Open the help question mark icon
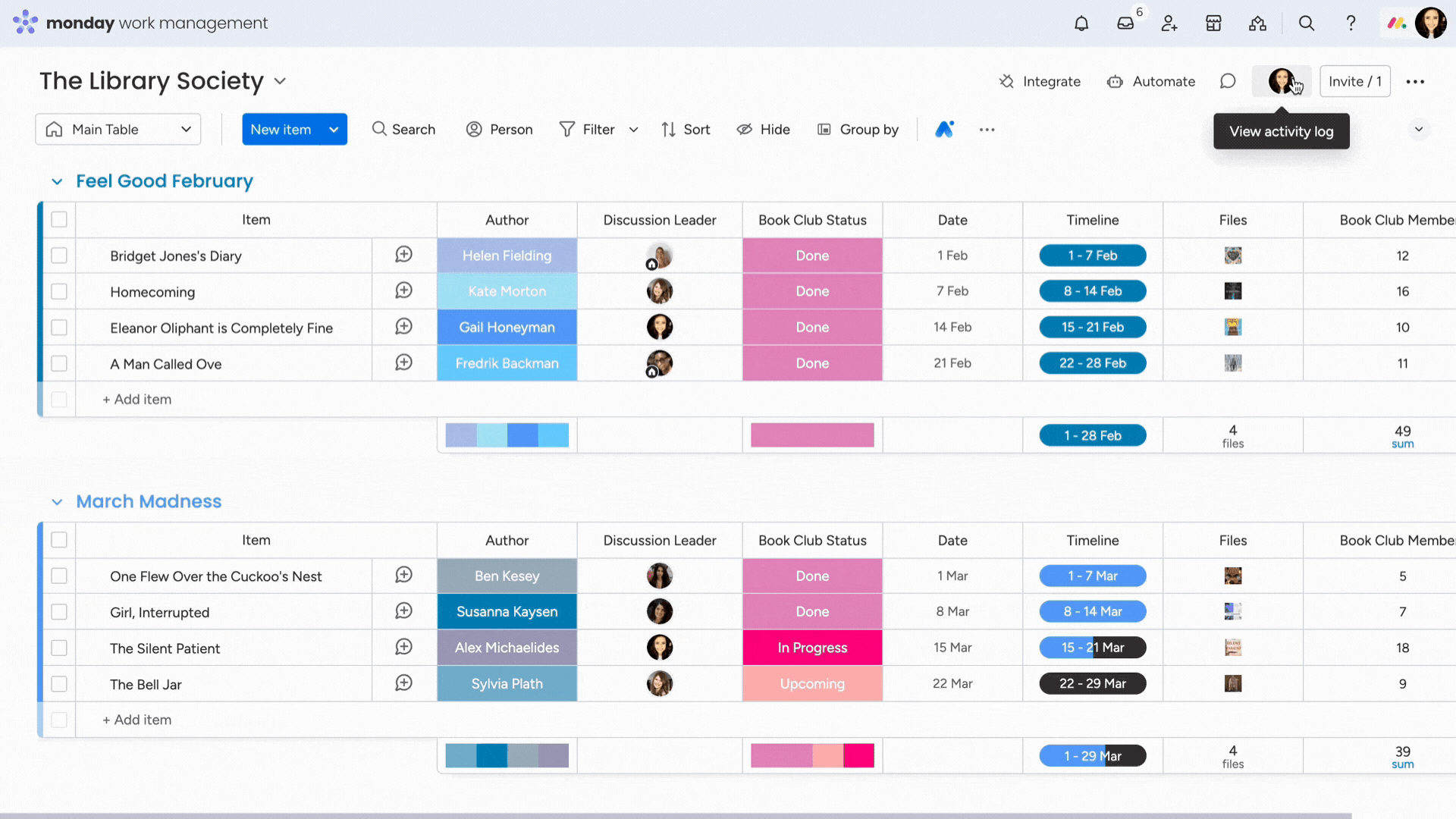This screenshot has height=819, width=1456. [1351, 24]
